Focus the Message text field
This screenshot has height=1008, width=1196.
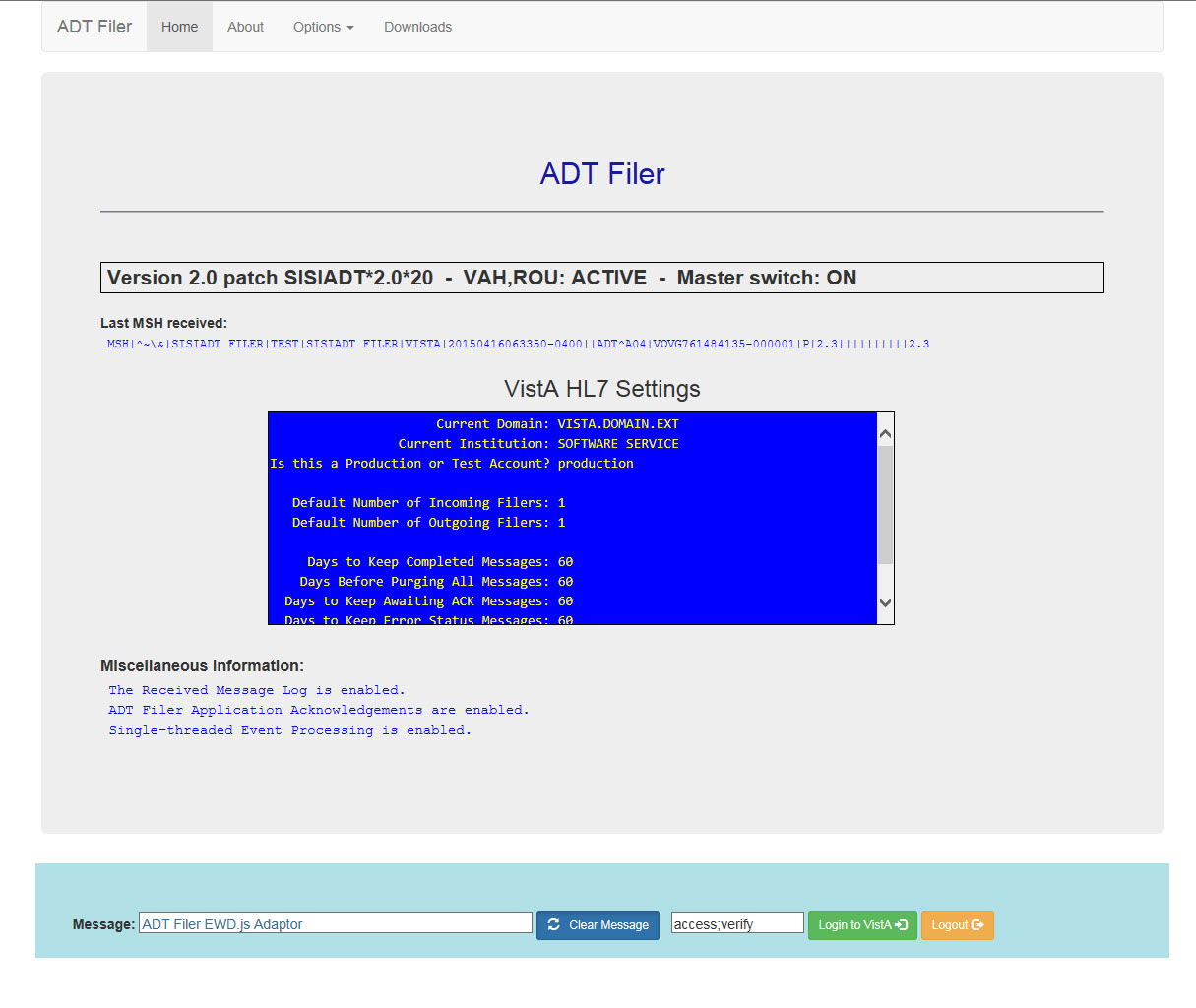pyautogui.click(x=335, y=923)
